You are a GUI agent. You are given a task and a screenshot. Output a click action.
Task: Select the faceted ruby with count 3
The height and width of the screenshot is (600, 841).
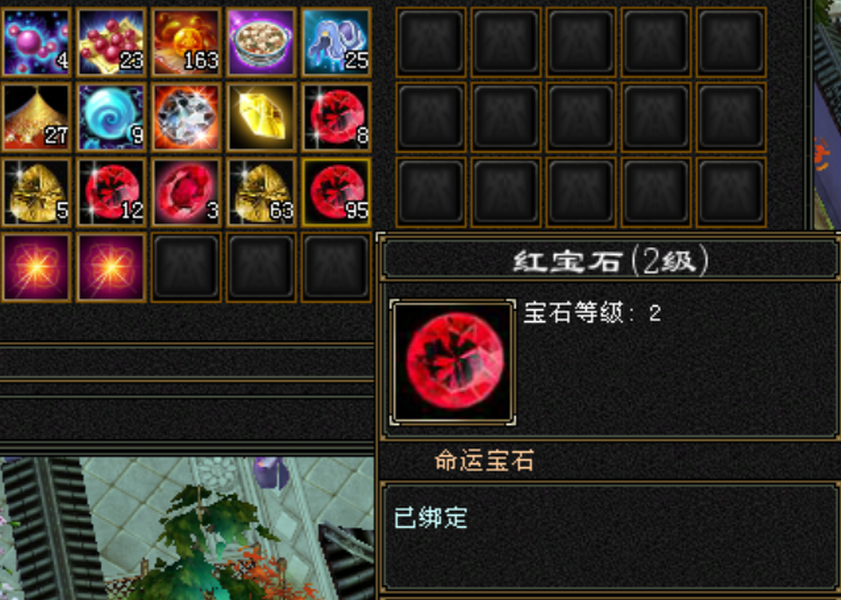point(186,192)
